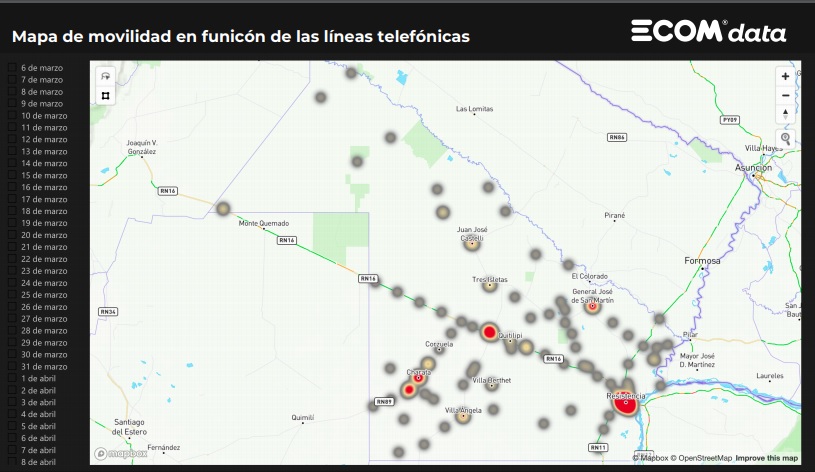
Task: Open the OpenStreetMap attribution link
Action: [701, 458]
